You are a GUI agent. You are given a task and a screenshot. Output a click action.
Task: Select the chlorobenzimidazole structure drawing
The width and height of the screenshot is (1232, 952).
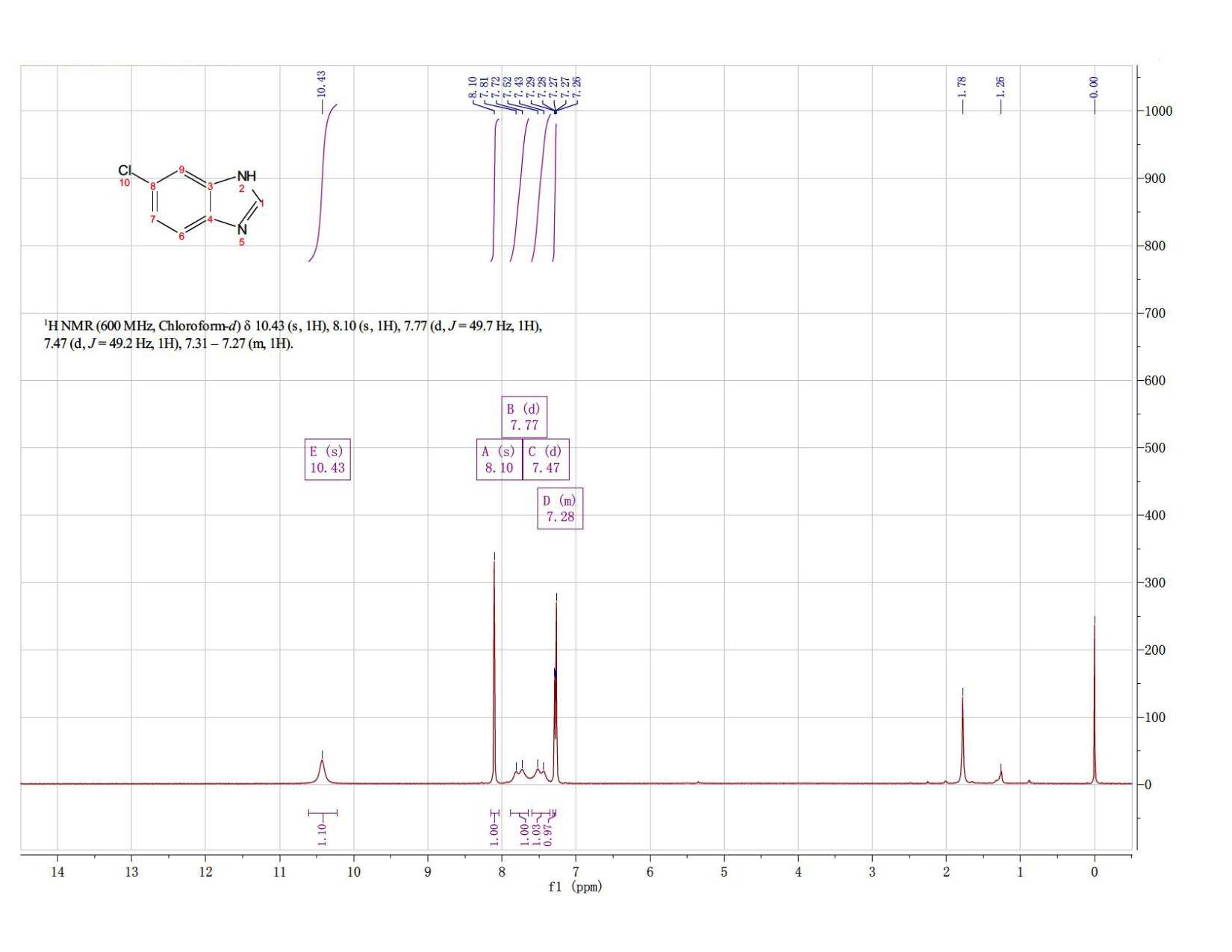point(191,202)
